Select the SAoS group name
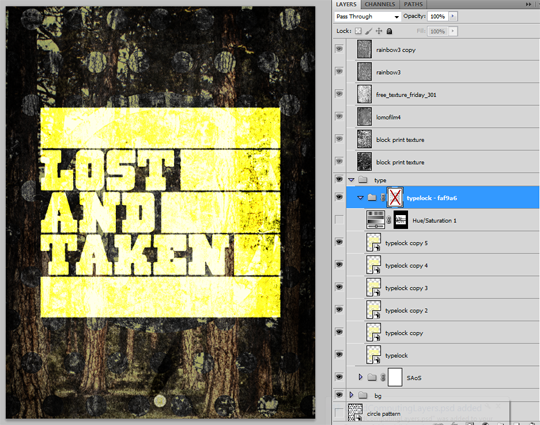This screenshot has height=425, width=540. (x=414, y=378)
